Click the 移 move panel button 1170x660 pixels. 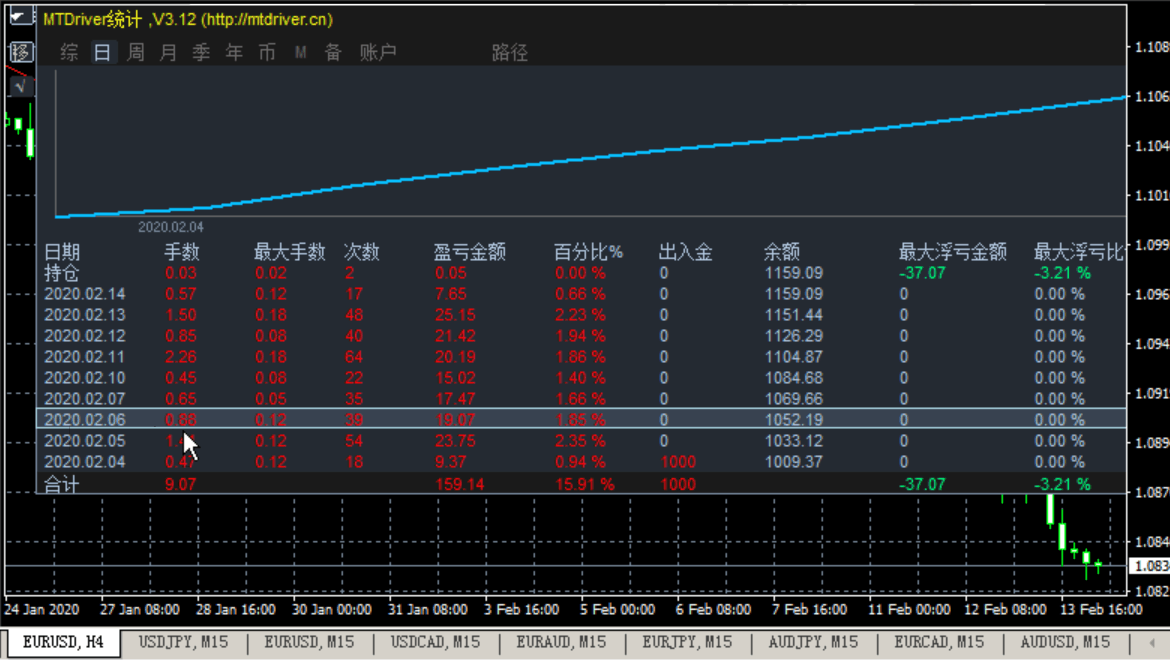[x=21, y=52]
